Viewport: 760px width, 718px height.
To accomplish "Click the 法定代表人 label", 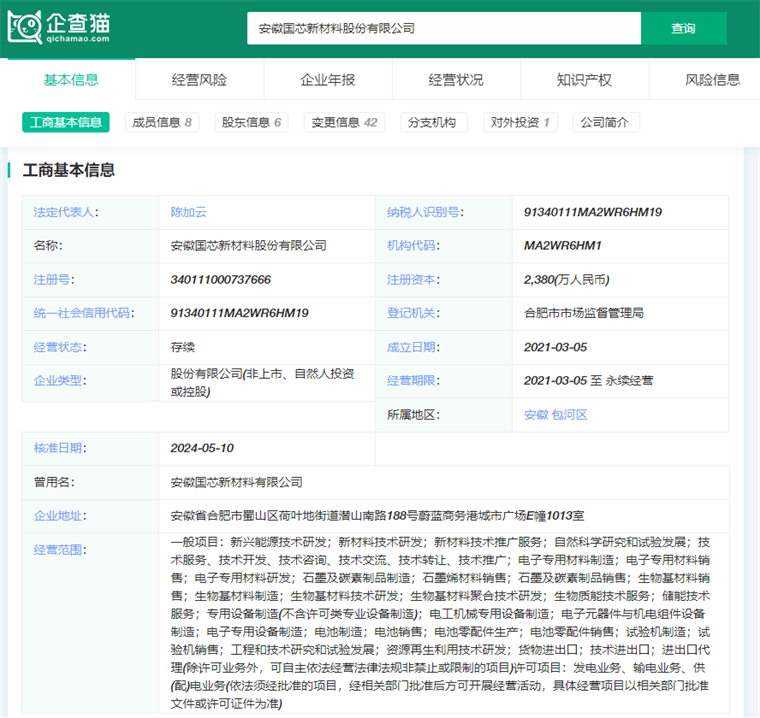I will (66, 212).
